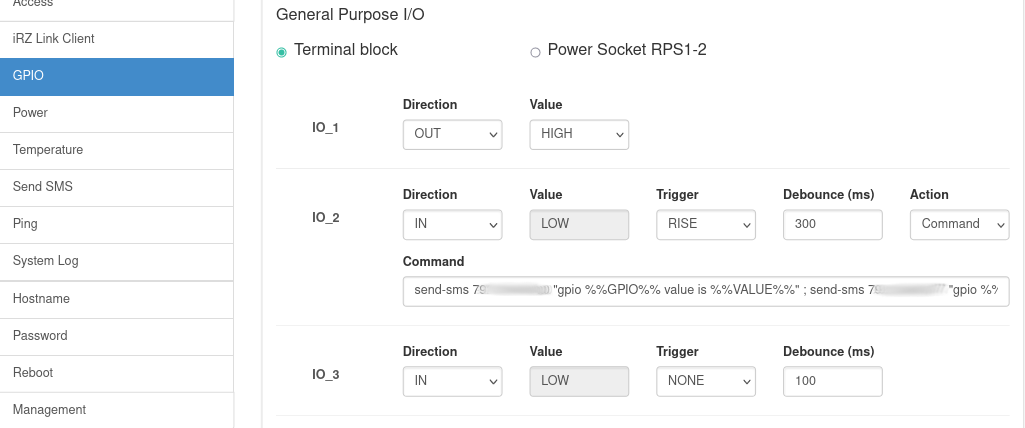Screen dimensions: 1025x428
Task: Go to the Password settings page
Action: pos(40,335)
